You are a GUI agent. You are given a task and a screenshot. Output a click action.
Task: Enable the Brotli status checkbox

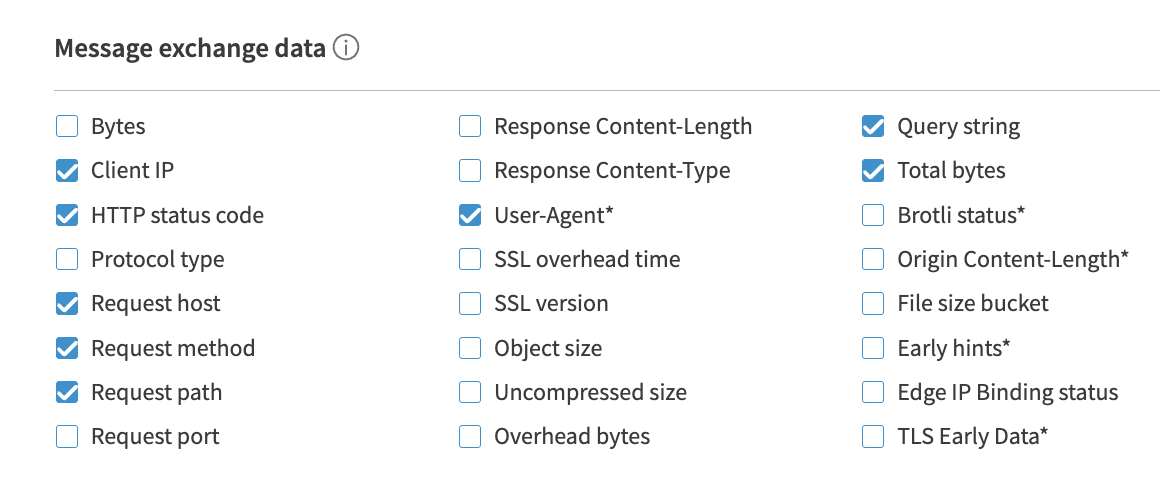click(x=873, y=215)
